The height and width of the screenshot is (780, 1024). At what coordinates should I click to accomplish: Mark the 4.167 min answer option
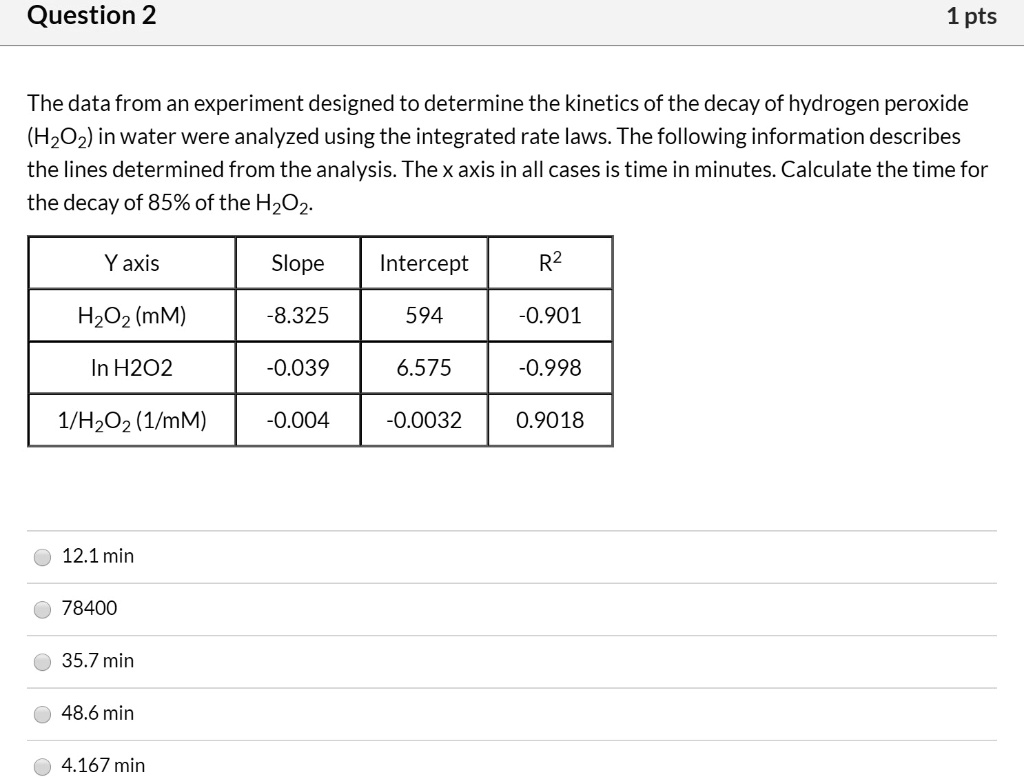42,766
